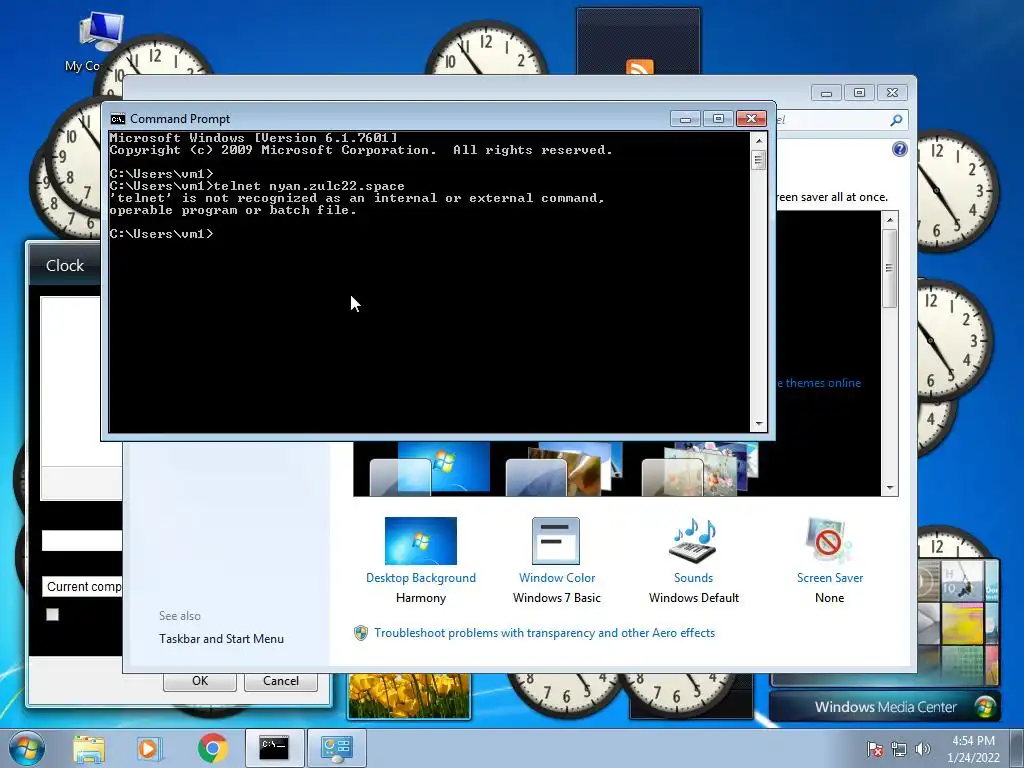Click the yellow tulips slideshow gadget

click(409, 696)
